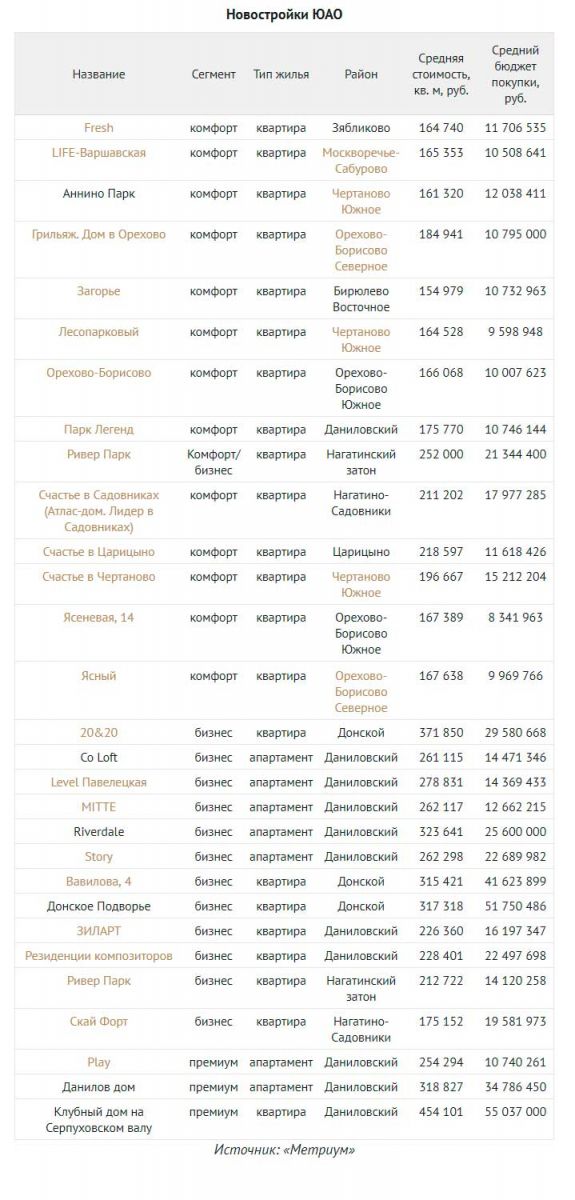Click the Счастье в Царицыно link
The image size is (575, 1200).
coord(98,552)
